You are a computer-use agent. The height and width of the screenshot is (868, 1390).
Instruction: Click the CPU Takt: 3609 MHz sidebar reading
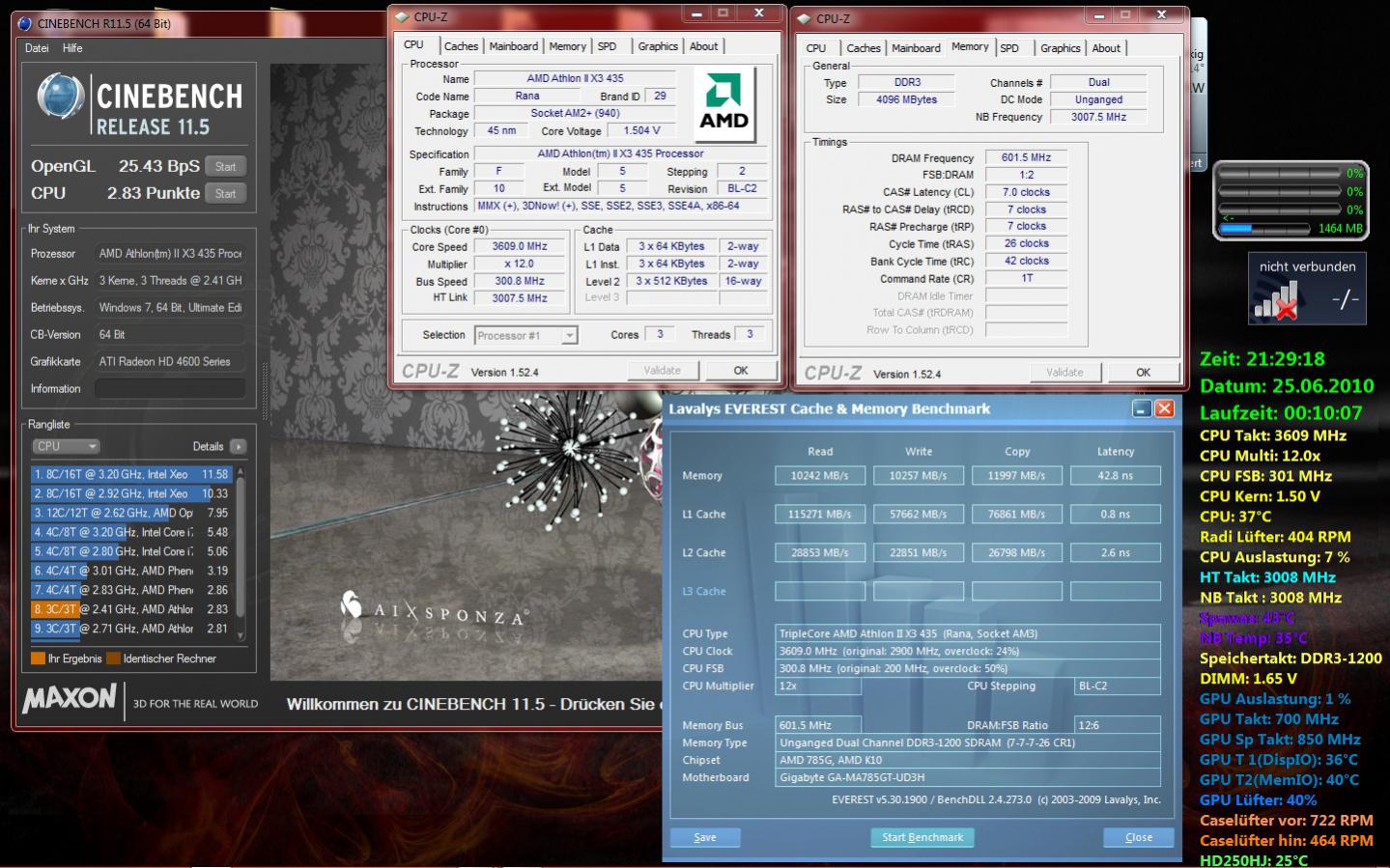1273,435
